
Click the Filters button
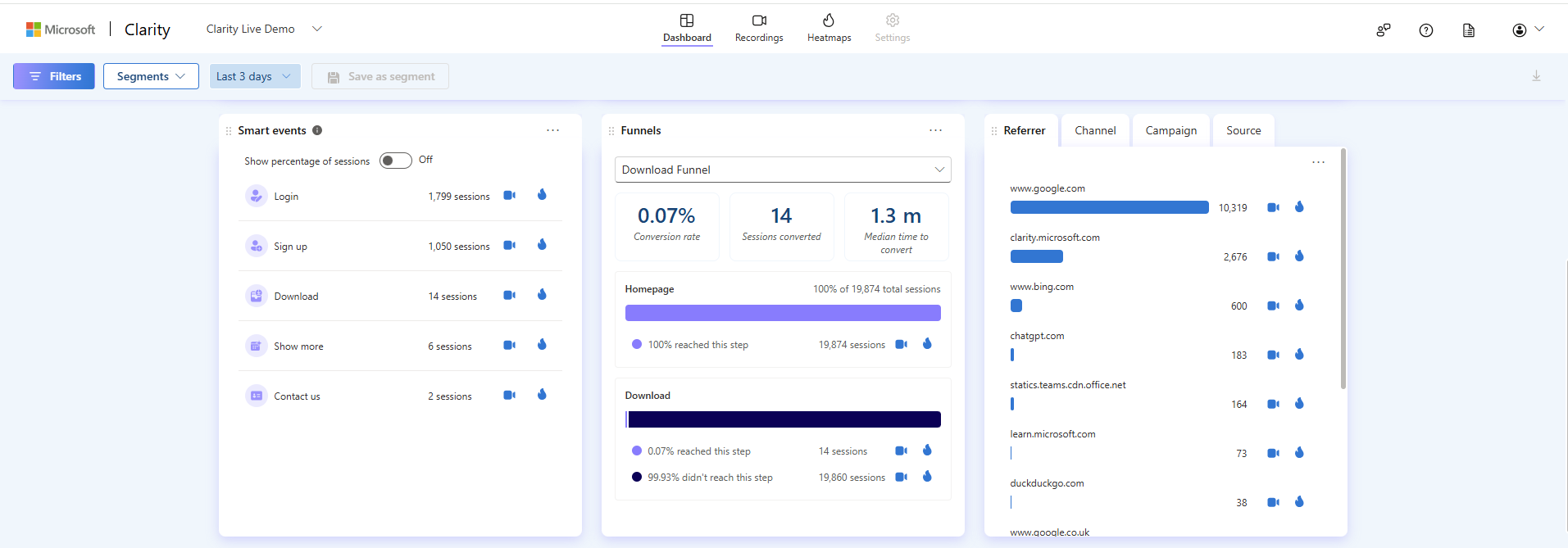click(x=54, y=76)
